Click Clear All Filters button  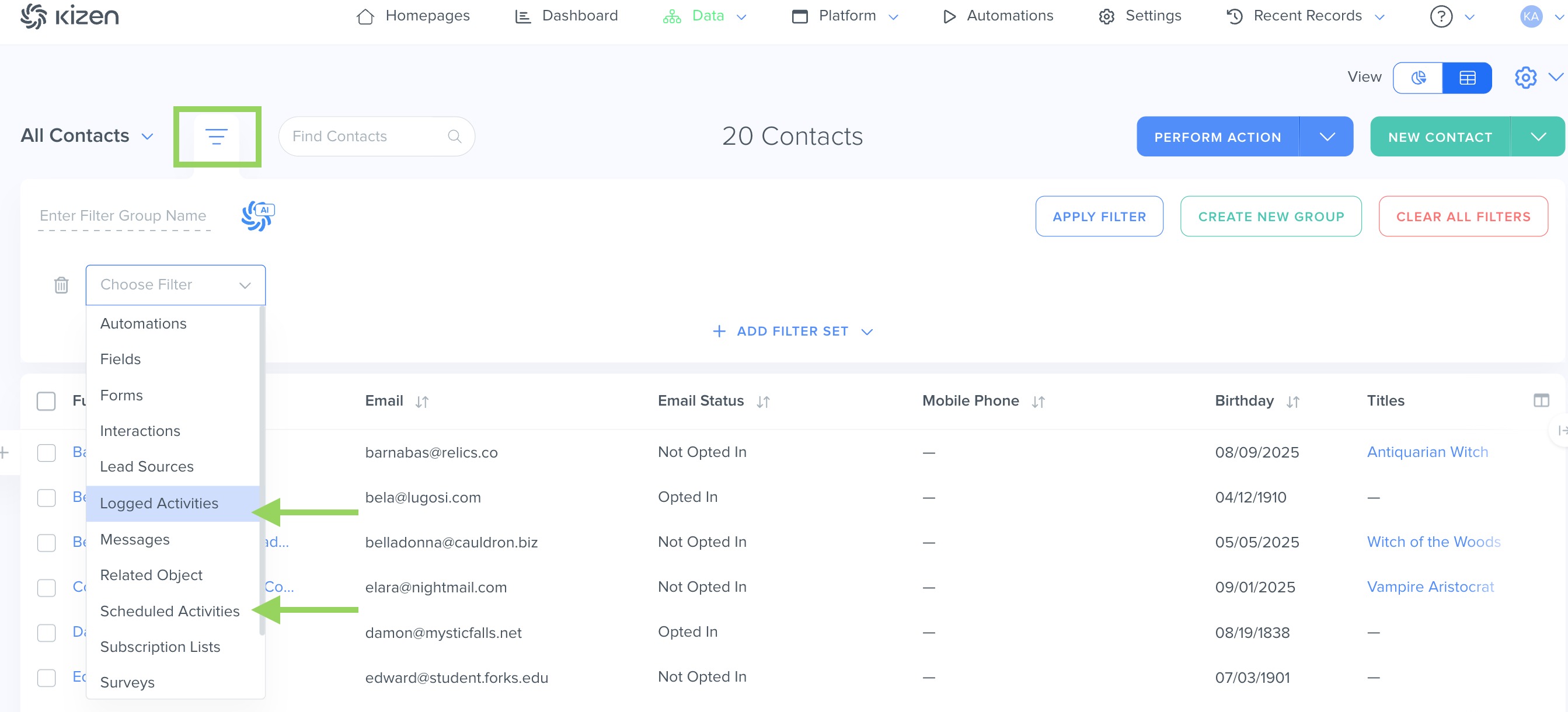1463,217
